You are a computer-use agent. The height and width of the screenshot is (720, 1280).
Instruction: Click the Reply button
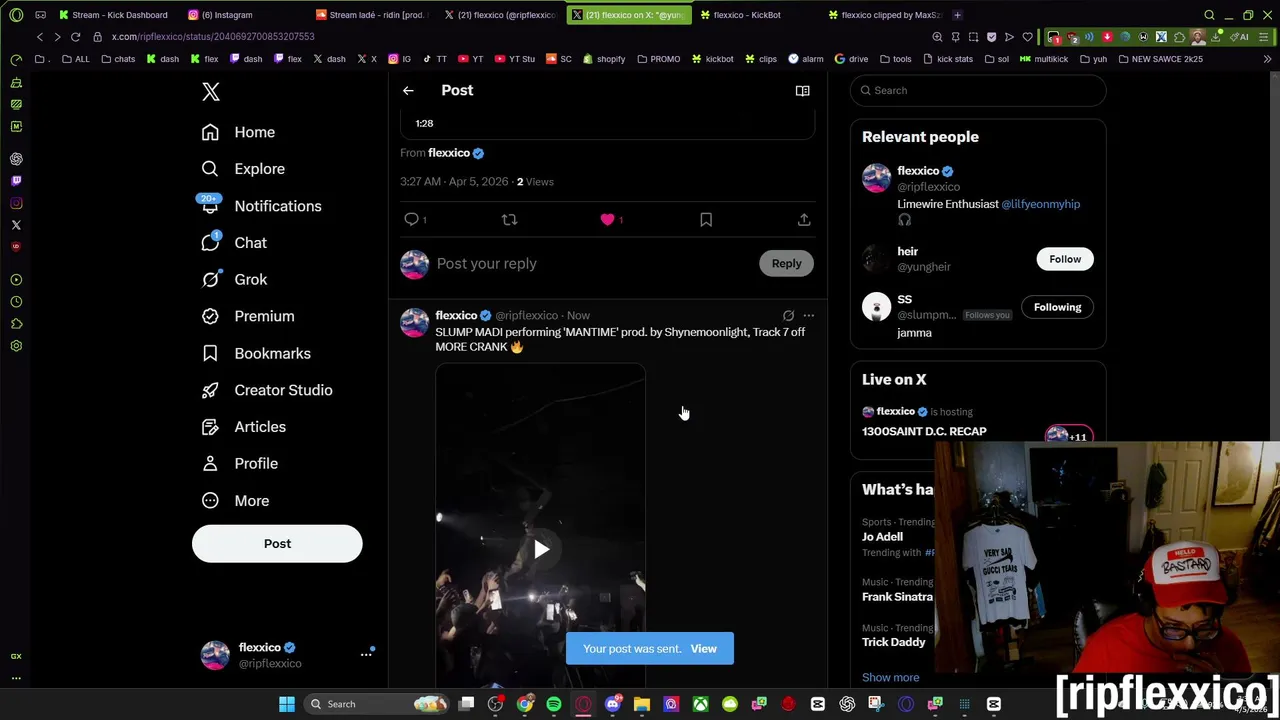pyautogui.click(x=786, y=264)
